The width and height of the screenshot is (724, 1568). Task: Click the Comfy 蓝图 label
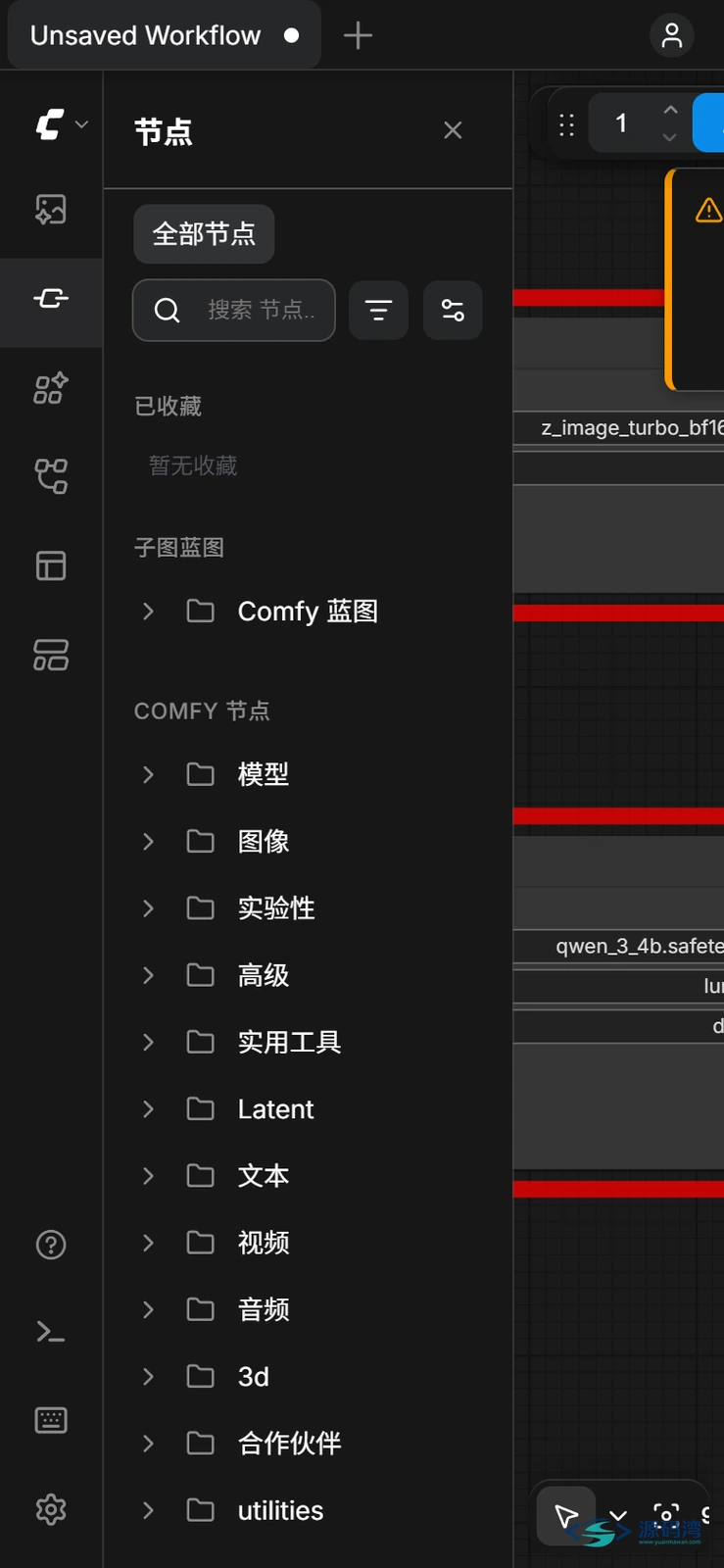coord(308,611)
